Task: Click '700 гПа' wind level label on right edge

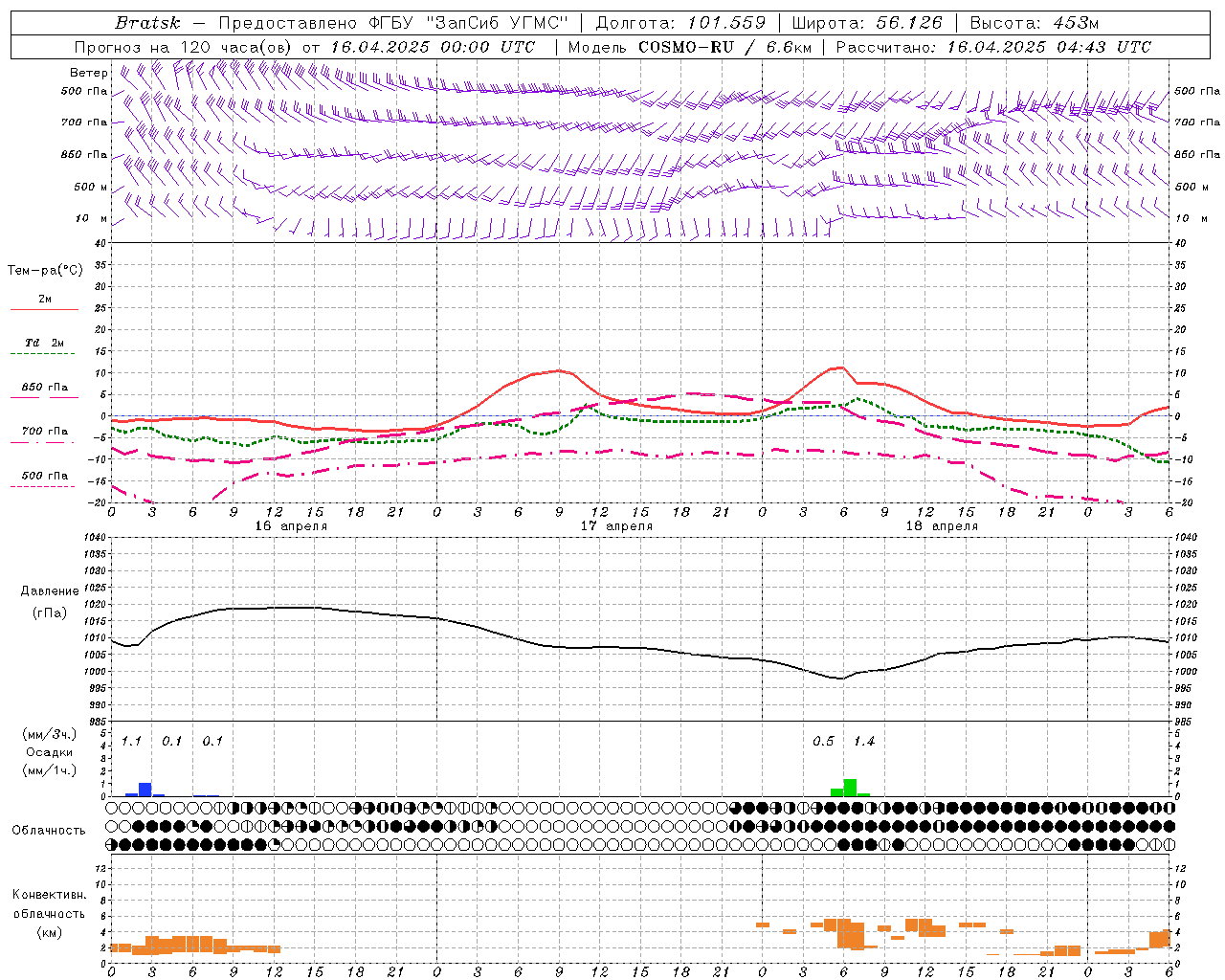Action: click(1197, 122)
